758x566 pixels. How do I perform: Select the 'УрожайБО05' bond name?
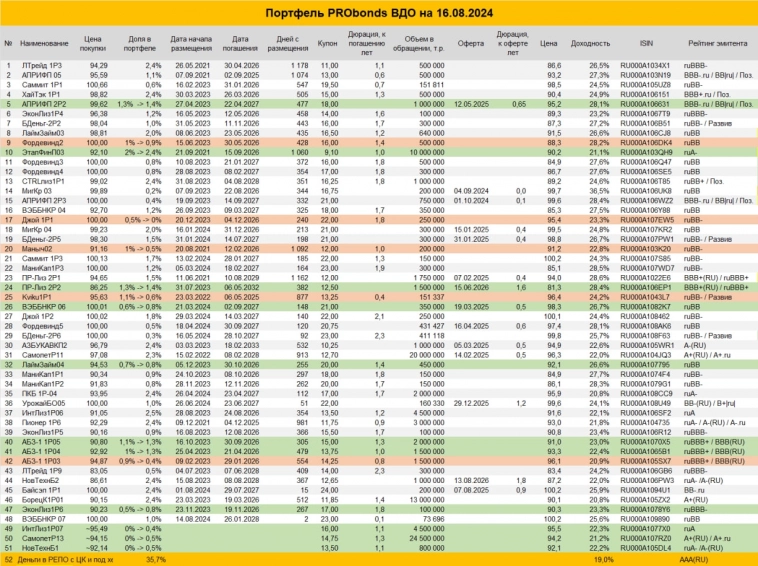pos(44,404)
